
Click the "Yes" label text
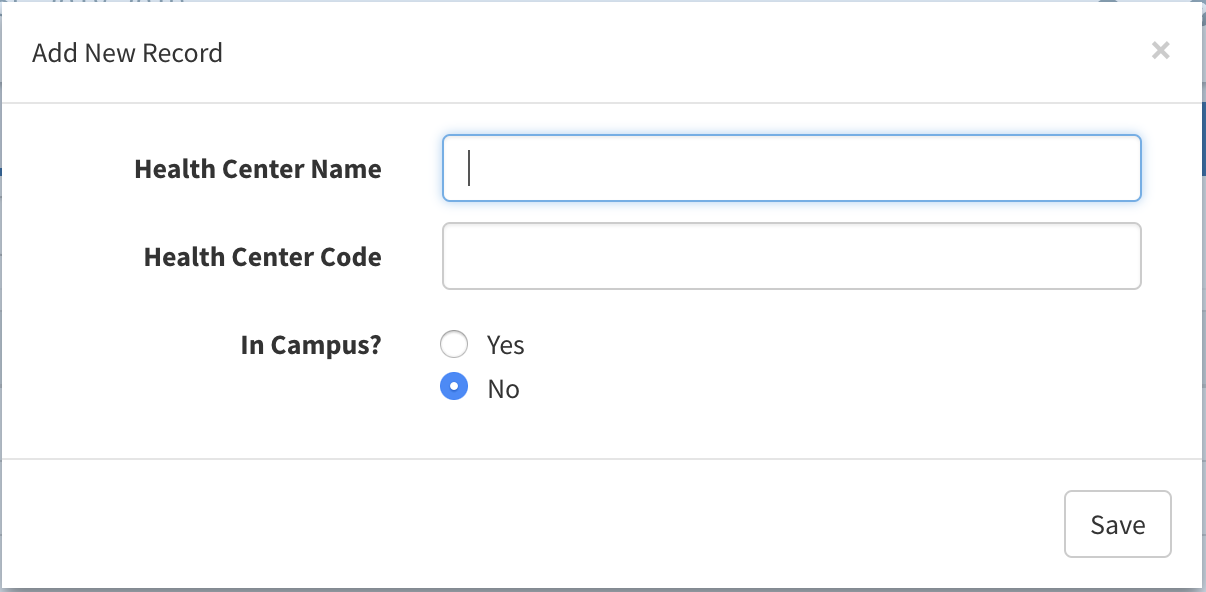(505, 345)
